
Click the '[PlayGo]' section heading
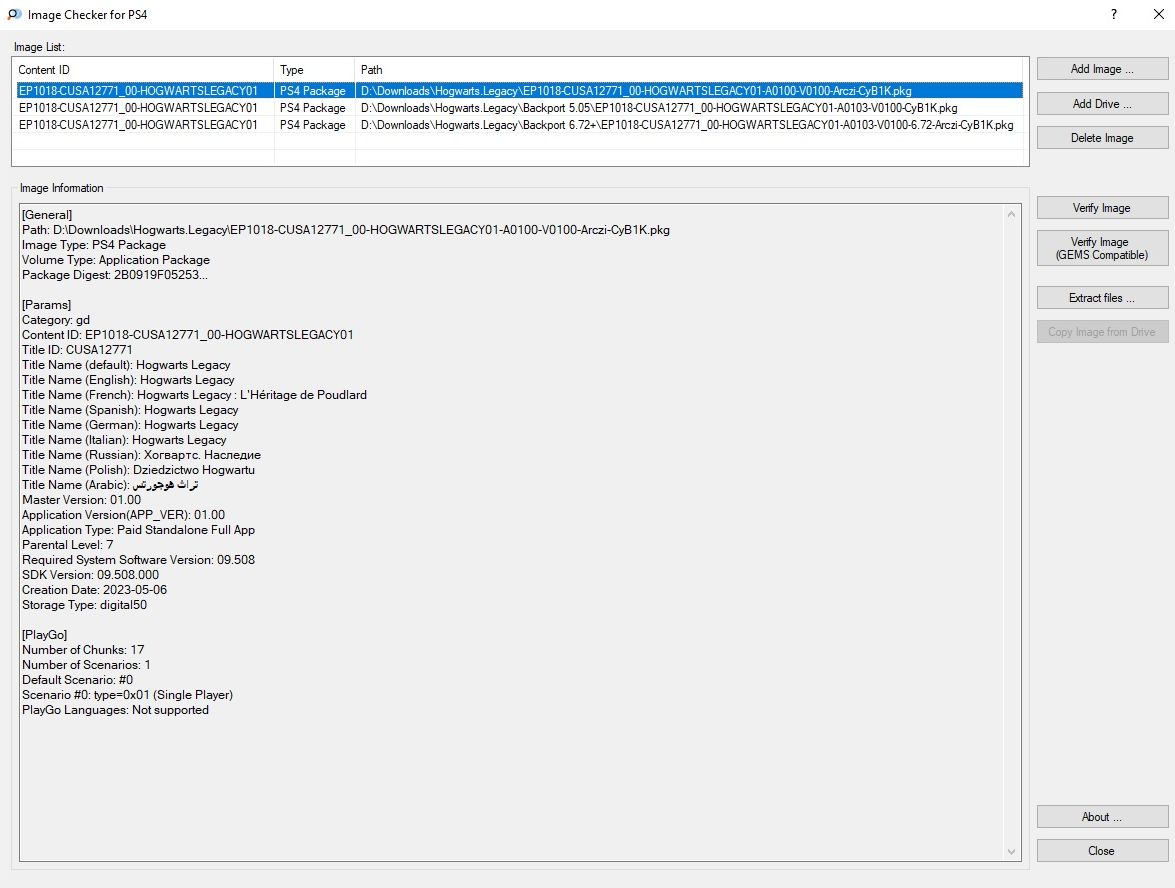click(x=45, y=635)
